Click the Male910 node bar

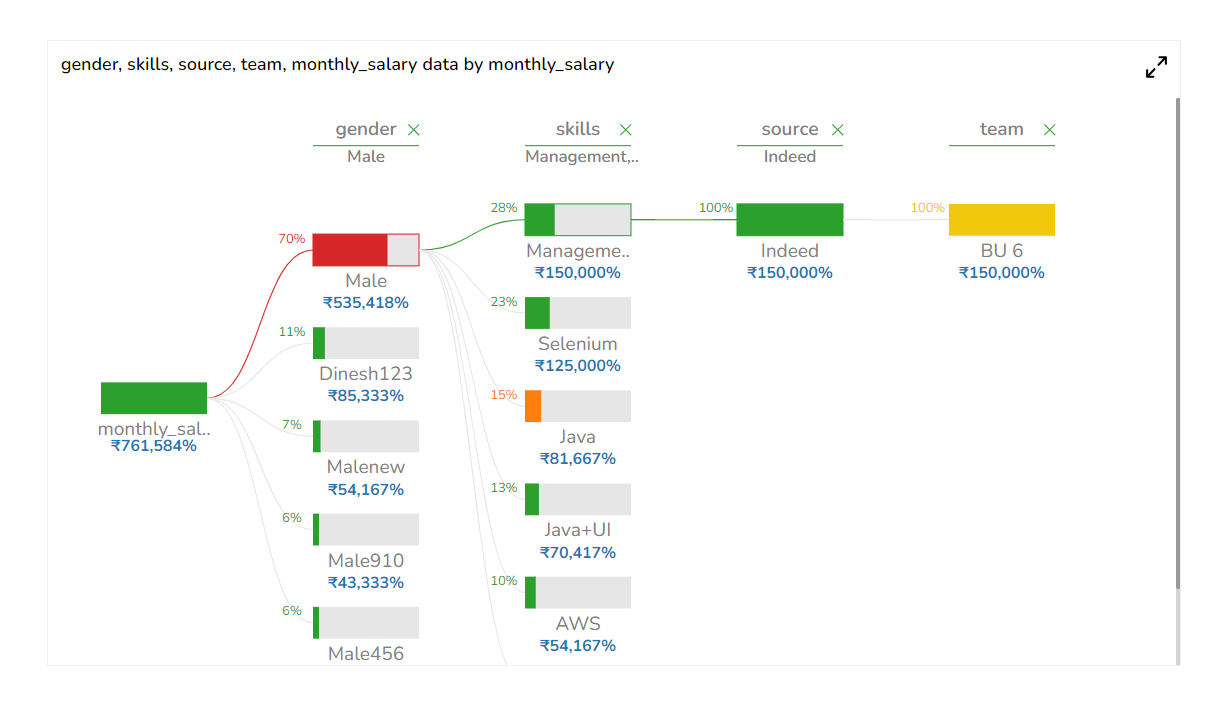tap(365, 530)
